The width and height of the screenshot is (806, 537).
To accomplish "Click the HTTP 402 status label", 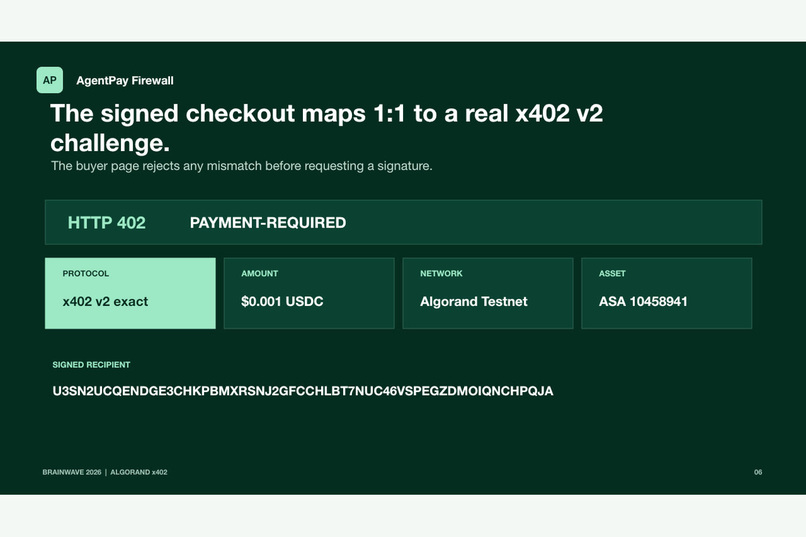I will 106,223.
